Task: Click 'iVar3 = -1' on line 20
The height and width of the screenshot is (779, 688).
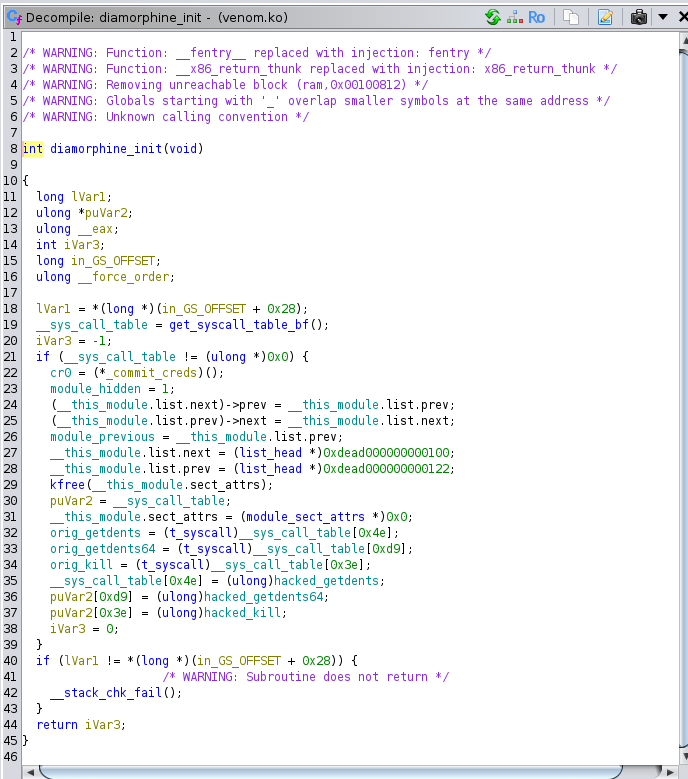Action: (74, 341)
